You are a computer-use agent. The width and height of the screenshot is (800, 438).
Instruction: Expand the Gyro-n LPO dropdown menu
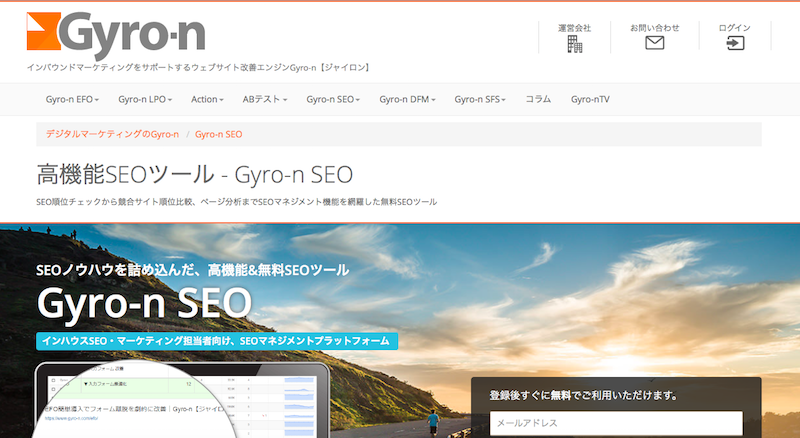click(x=145, y=100)
